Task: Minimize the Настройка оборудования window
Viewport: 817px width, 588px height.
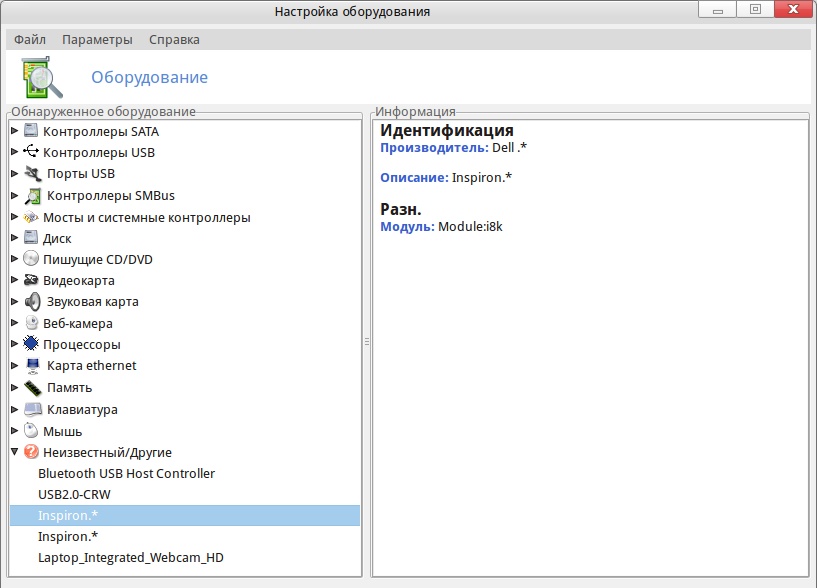Action: click(717, 9)
